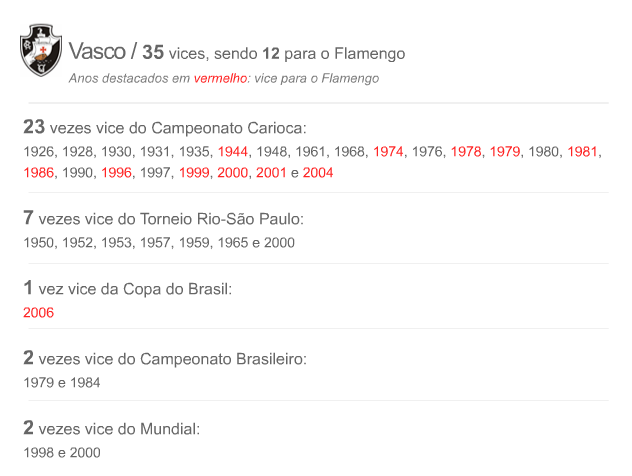Viewport: 632px width, 476px height.
Task: Click the red year 2006
Action: 38,312
